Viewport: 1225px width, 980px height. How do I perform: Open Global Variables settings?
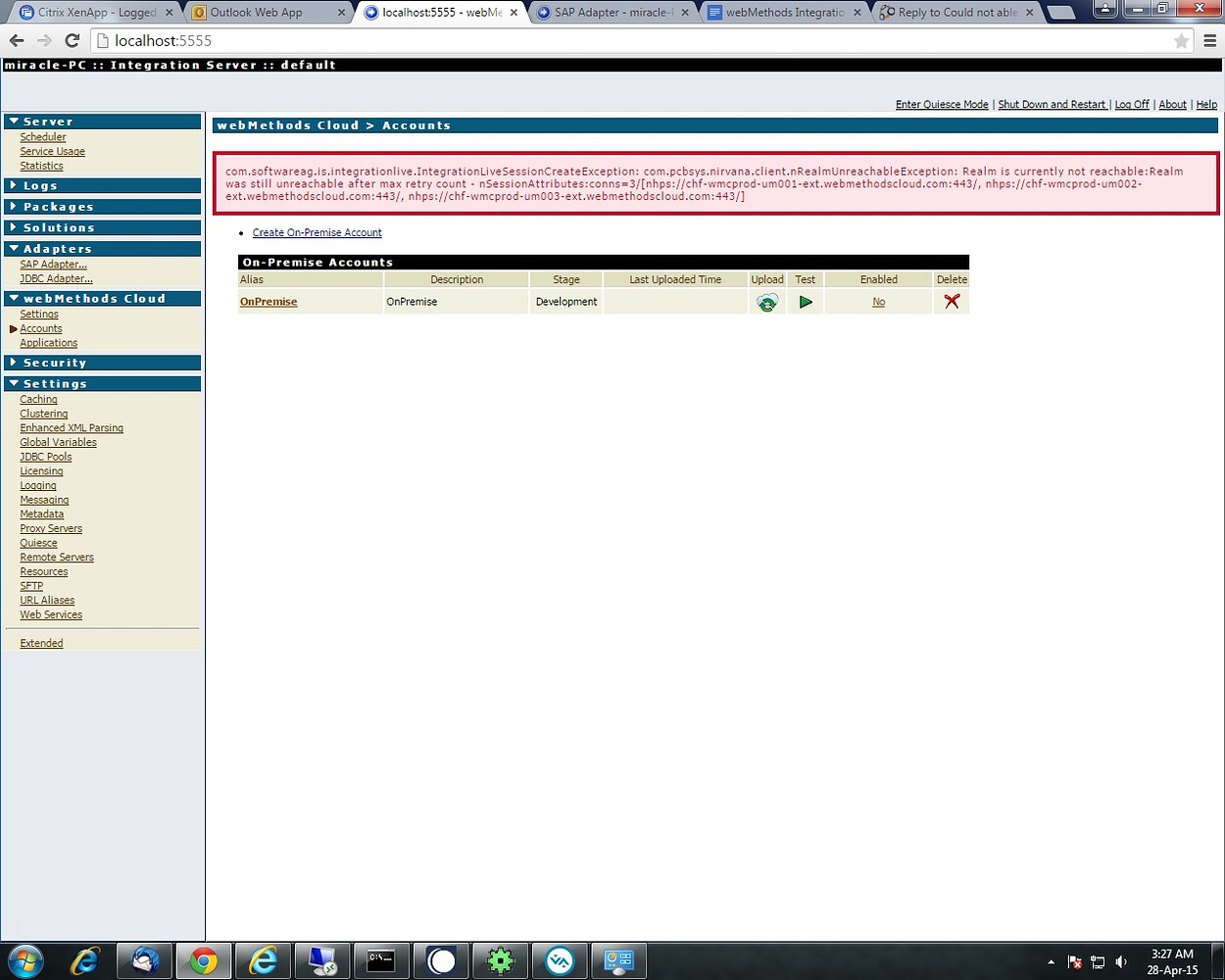[58, 443]
